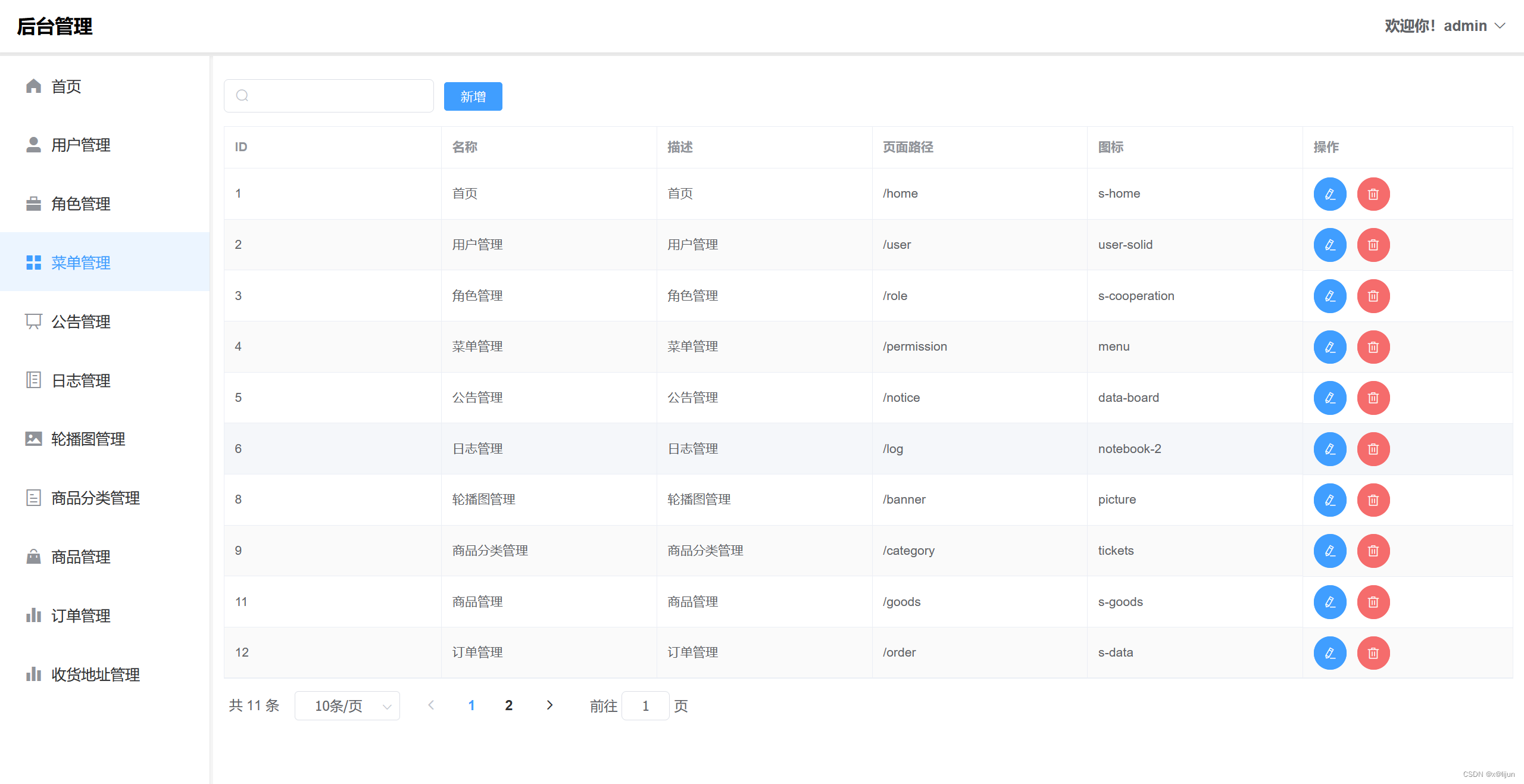1524x784 pixels.
Task: Delete the /home menu row
Action: click(1373, 194)
